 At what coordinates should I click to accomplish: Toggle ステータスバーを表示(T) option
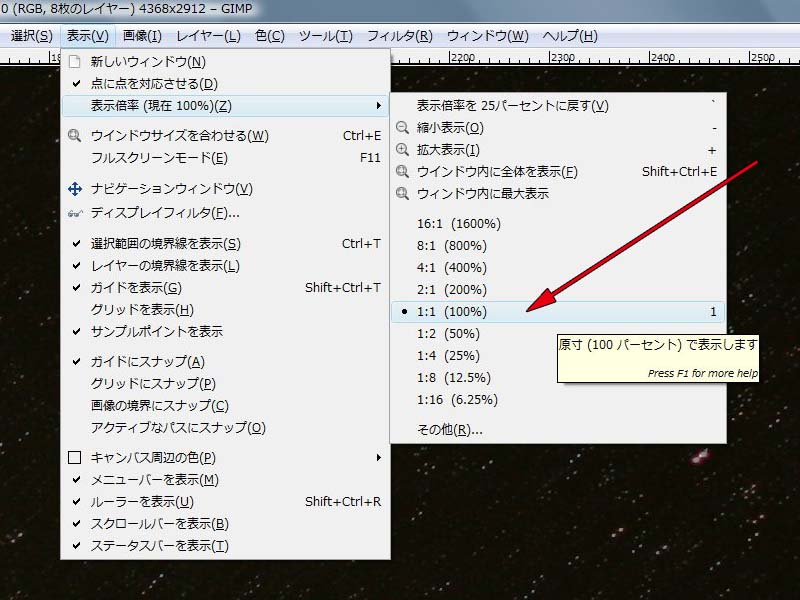(x=226, y=546)
